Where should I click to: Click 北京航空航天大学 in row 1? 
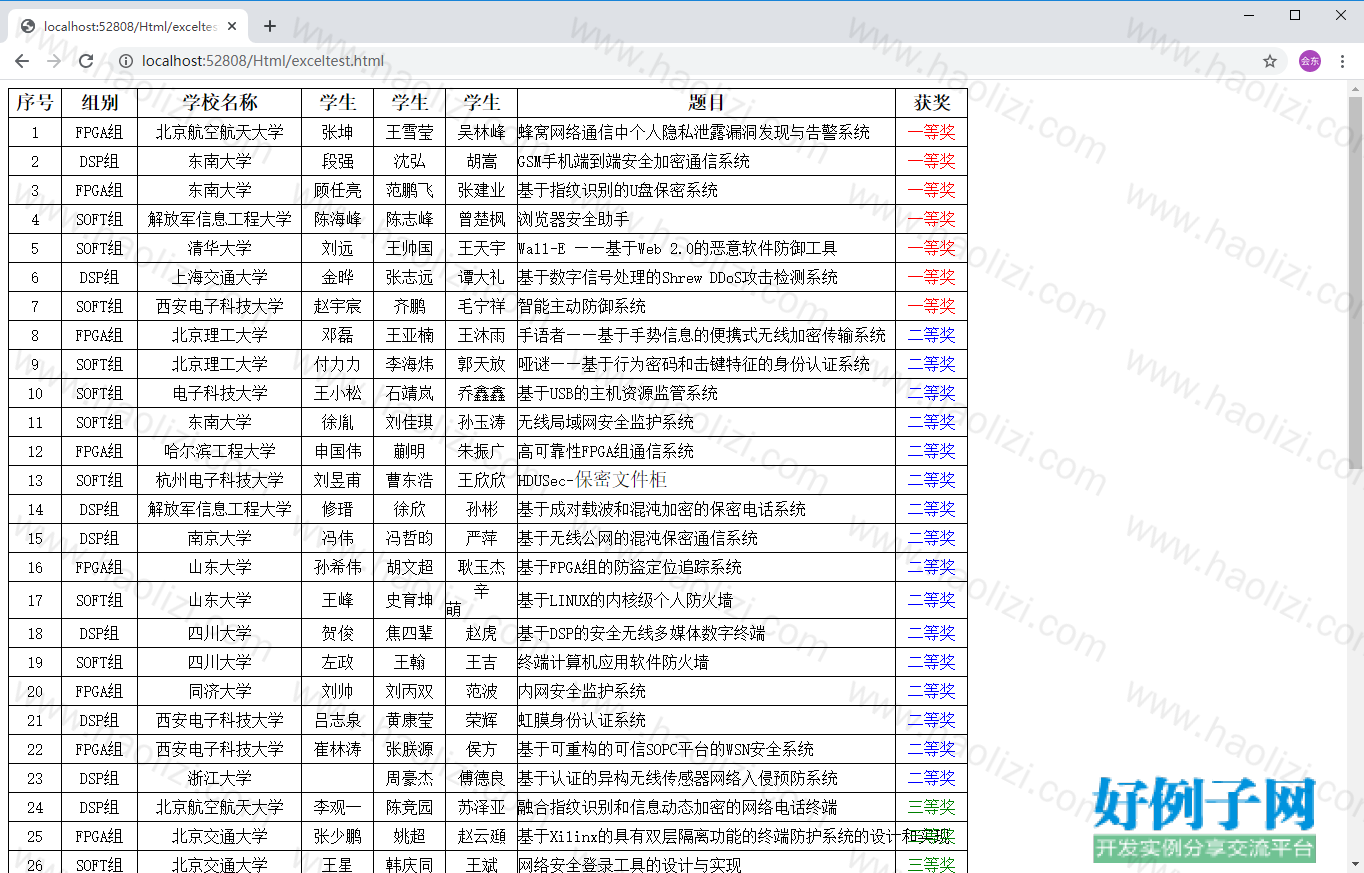[x=220, y=132]
